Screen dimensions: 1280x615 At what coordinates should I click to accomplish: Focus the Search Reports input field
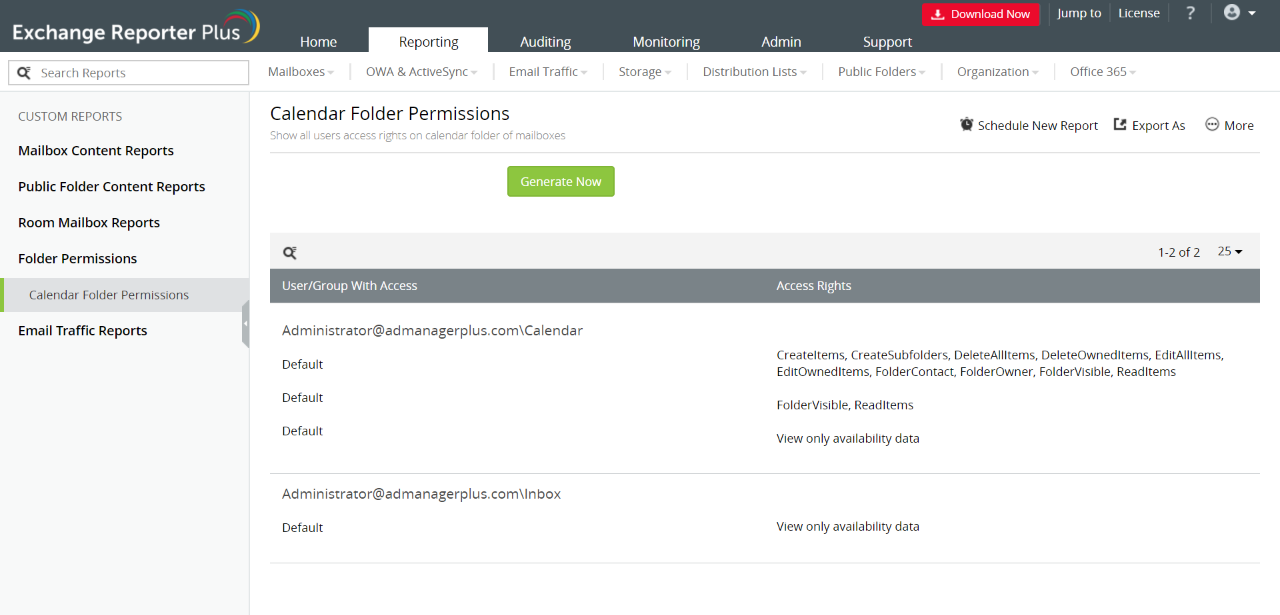[128, 73]
